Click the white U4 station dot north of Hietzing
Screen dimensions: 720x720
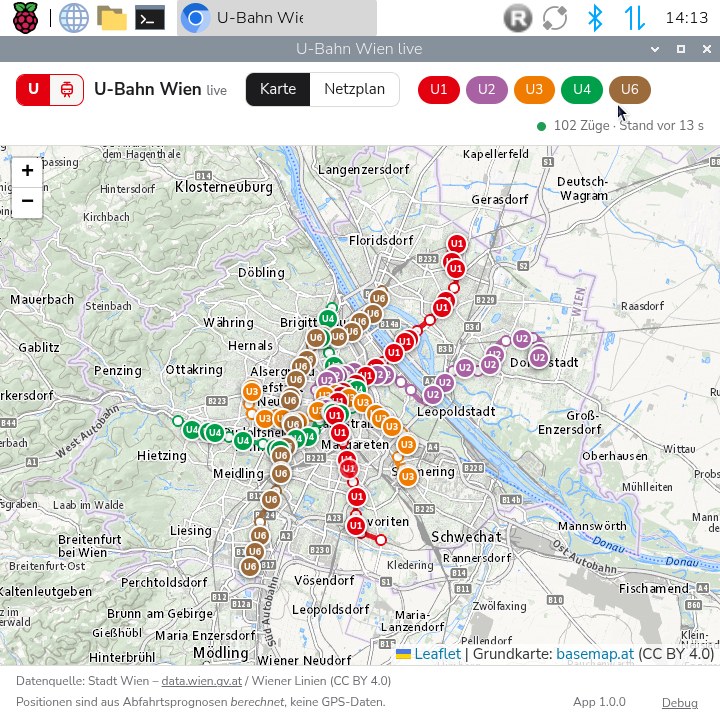click(178, 421)
